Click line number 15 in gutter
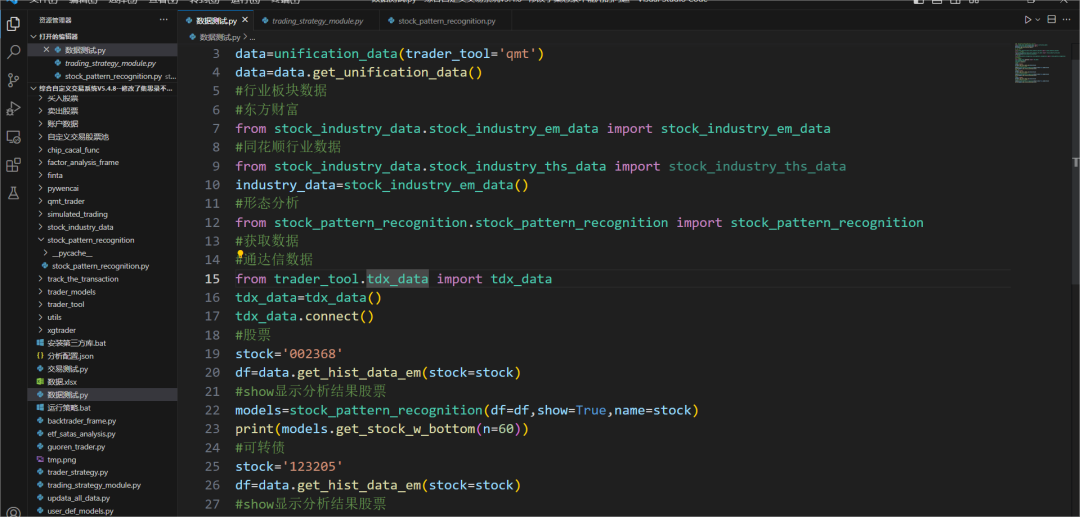Image resolution: width=1080 pixels, height=517 pixels. click(213, 279)
